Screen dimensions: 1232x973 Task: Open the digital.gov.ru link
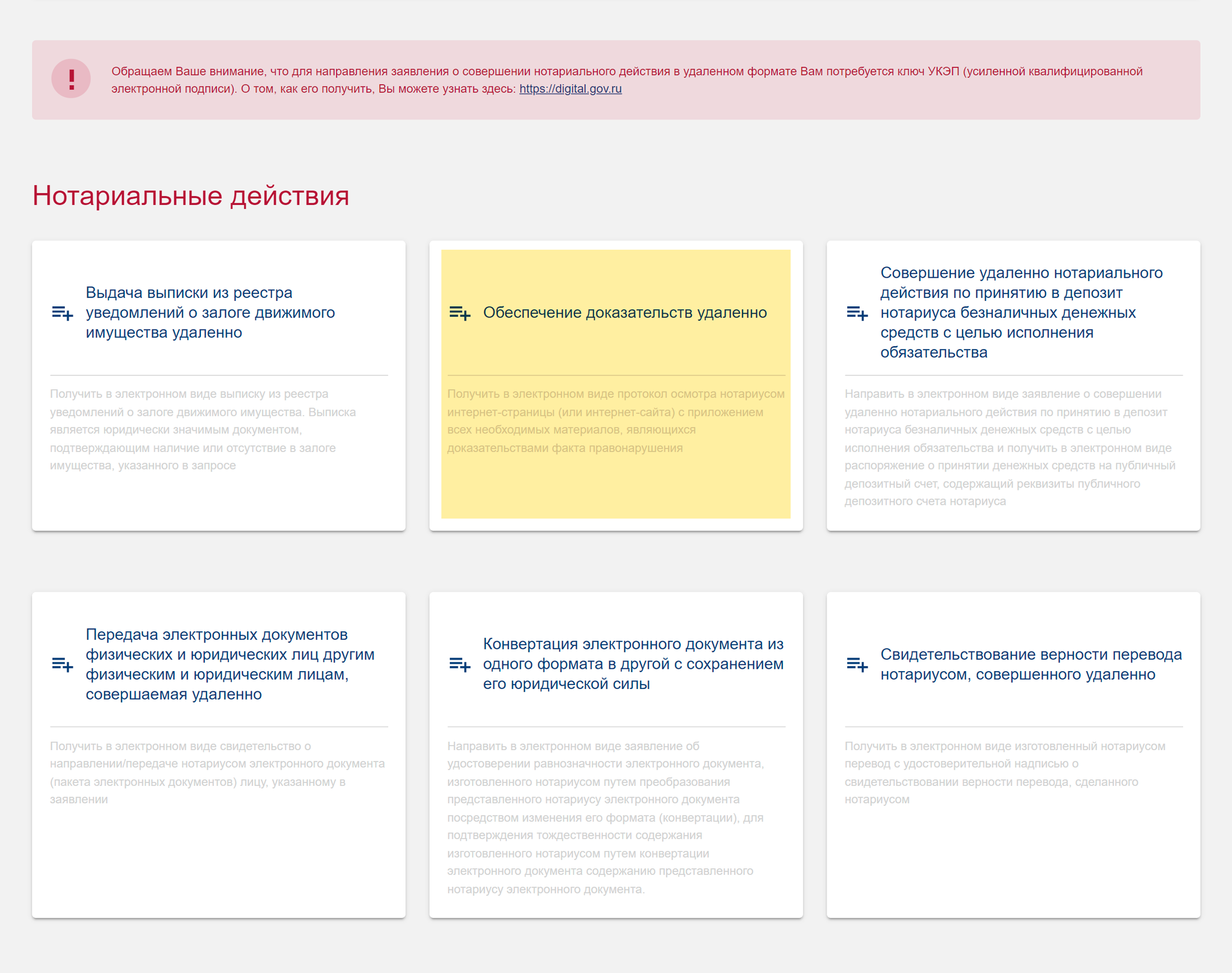(x=570, y=89)
